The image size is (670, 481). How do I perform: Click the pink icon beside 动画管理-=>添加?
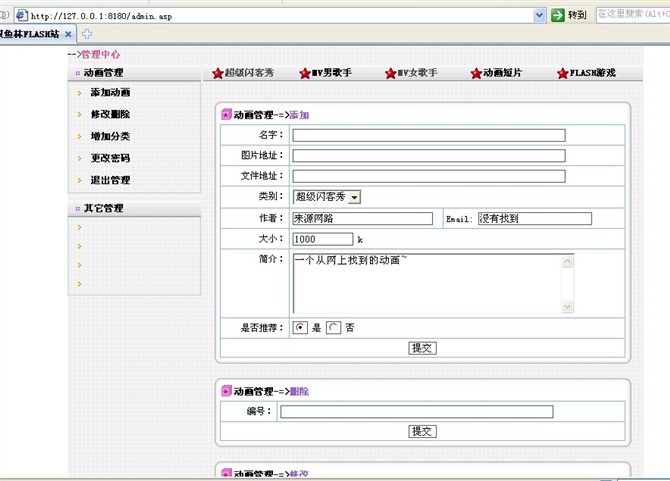pos(226,114)
